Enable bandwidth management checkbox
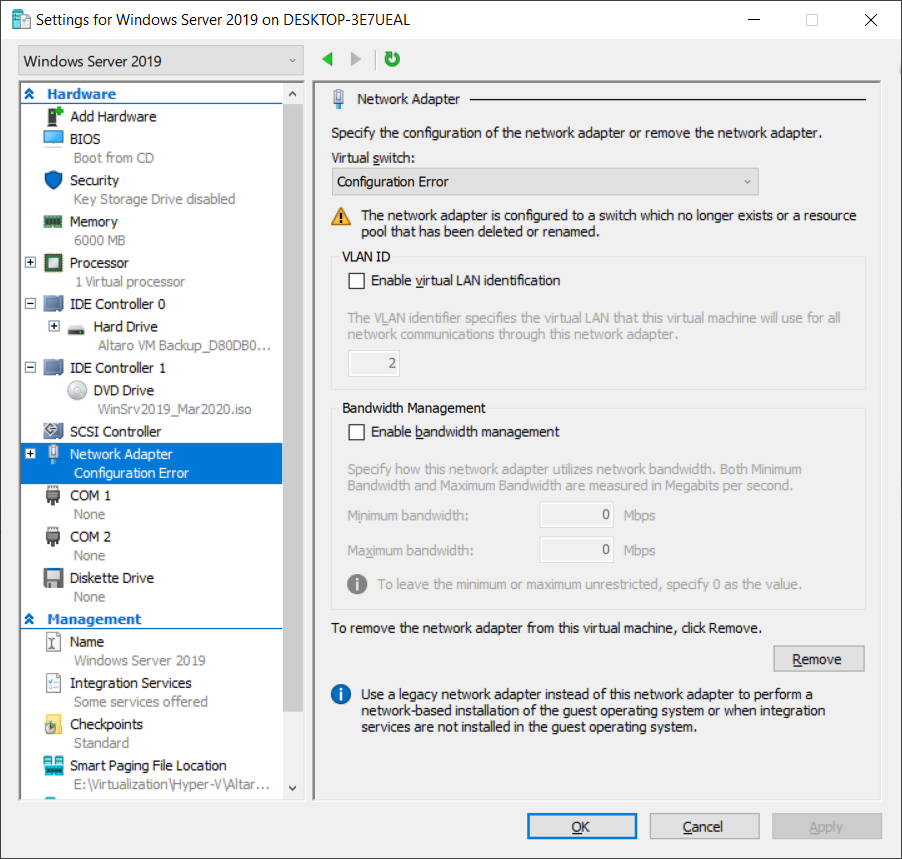The width and height of the screenshot is (902, 859). click(356, 432)
